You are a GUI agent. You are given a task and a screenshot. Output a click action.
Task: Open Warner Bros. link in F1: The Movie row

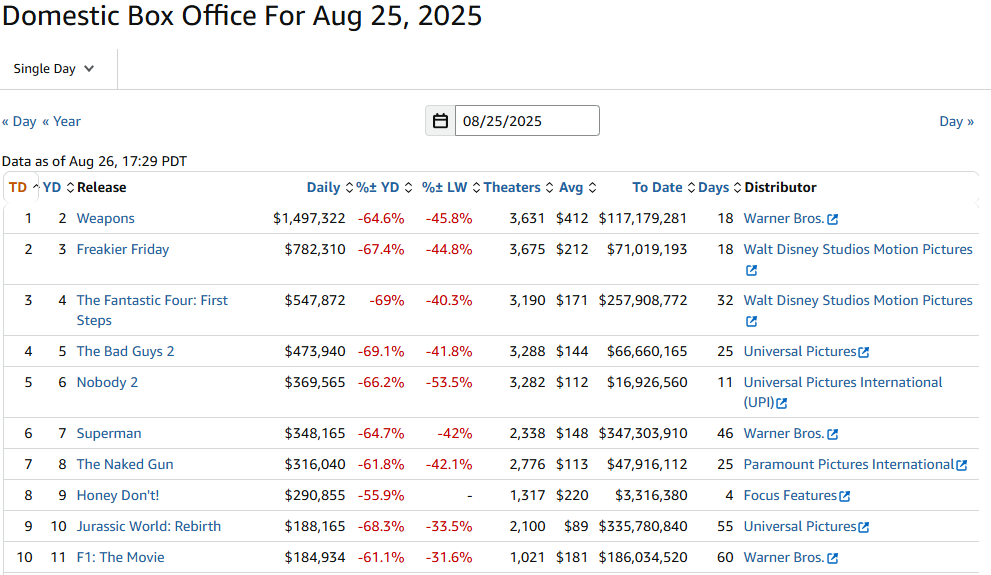click(x=784, y=557)
